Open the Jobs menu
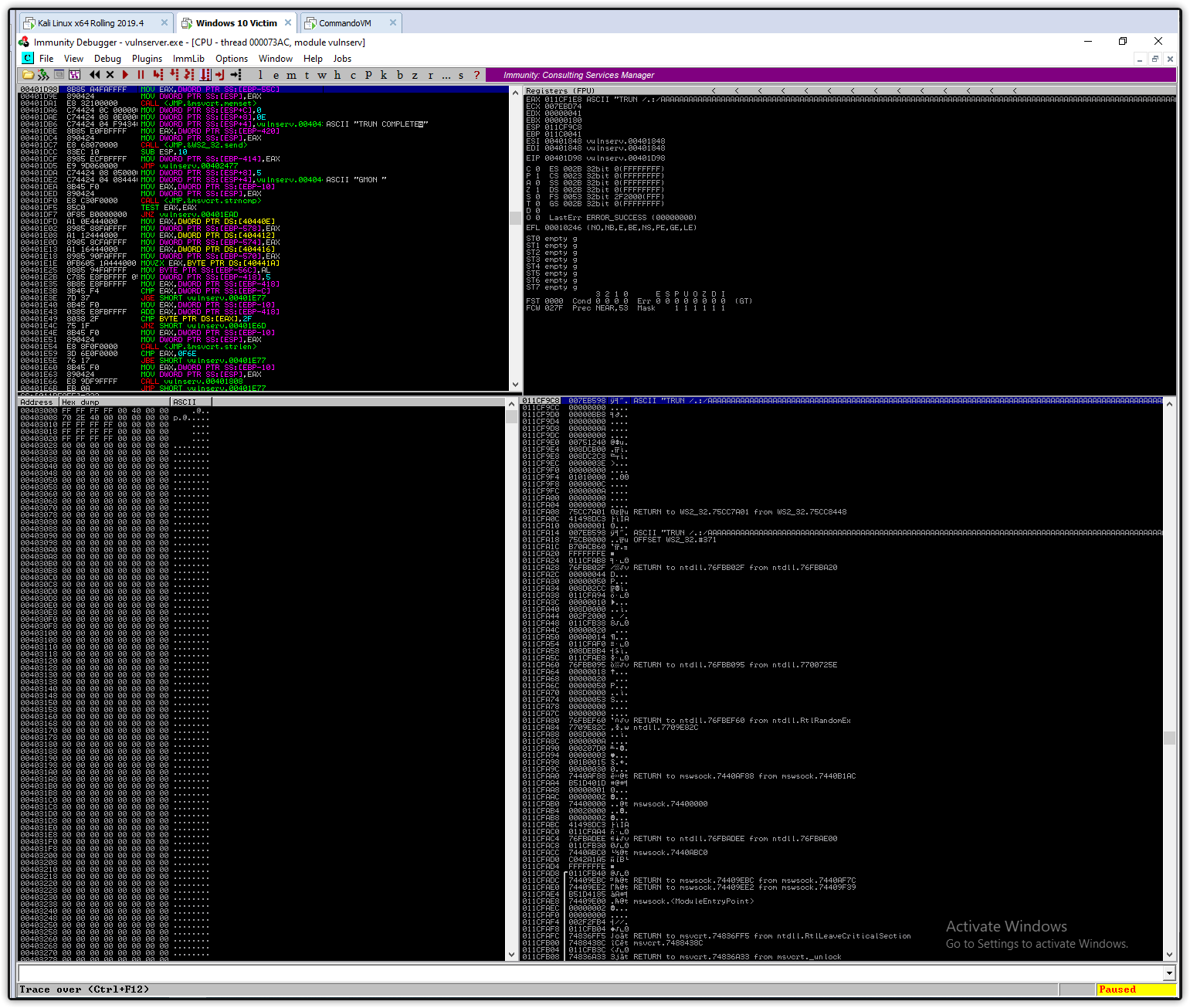Viewport: 1190px width, 1008px height. point(342,59)
